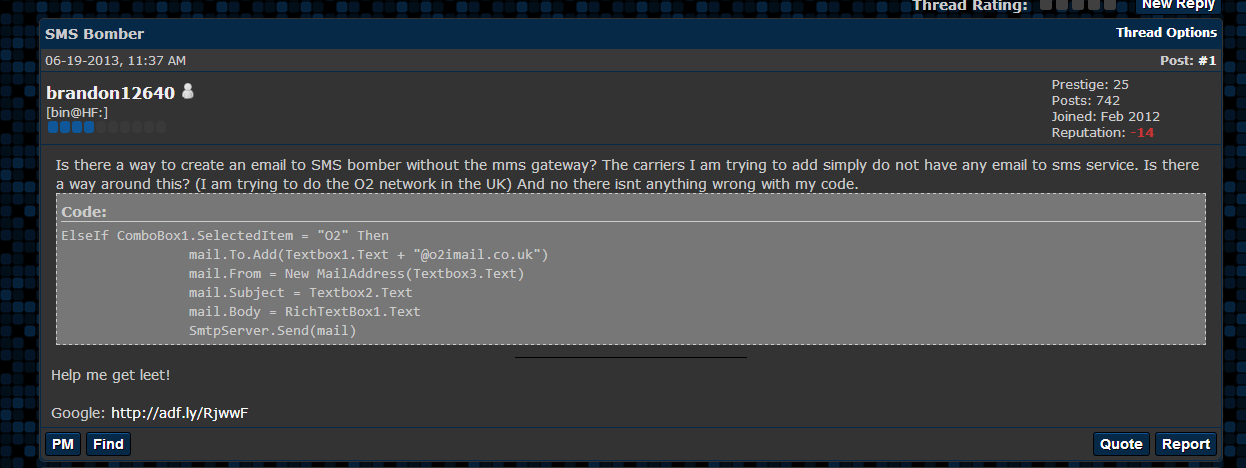The height and width of the screenshot is (468, 1246).
Task: Open the Post #1 permalink
Action: (x=1207, y=61)
